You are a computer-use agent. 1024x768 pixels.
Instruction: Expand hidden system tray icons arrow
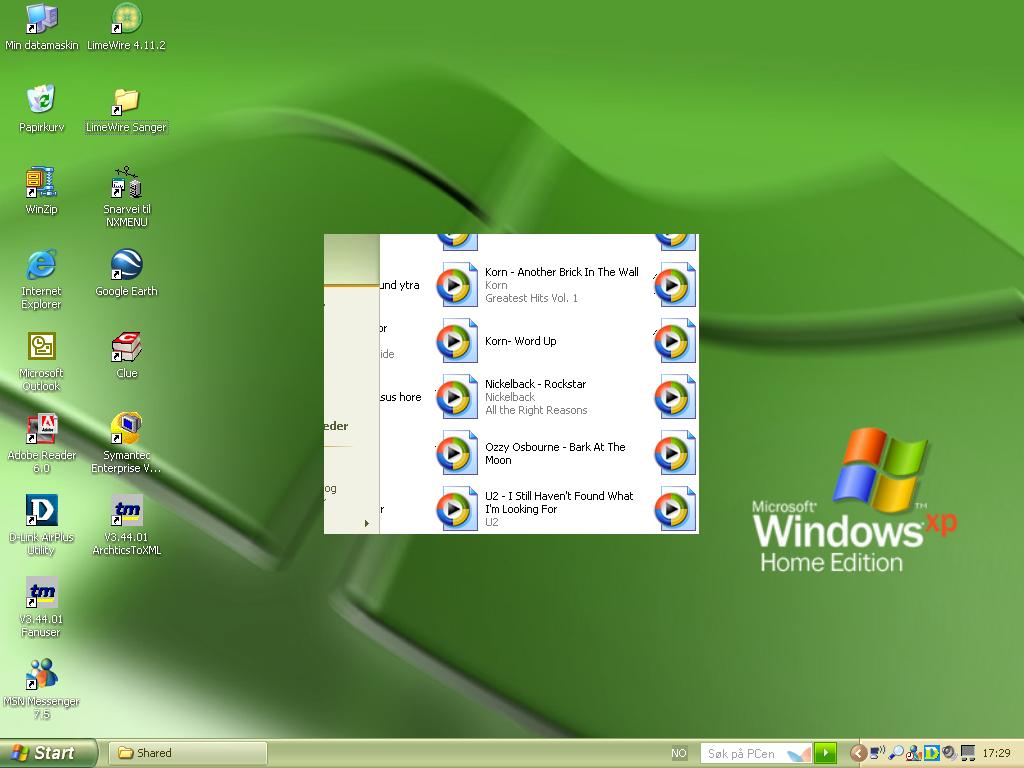coord(857,753)
